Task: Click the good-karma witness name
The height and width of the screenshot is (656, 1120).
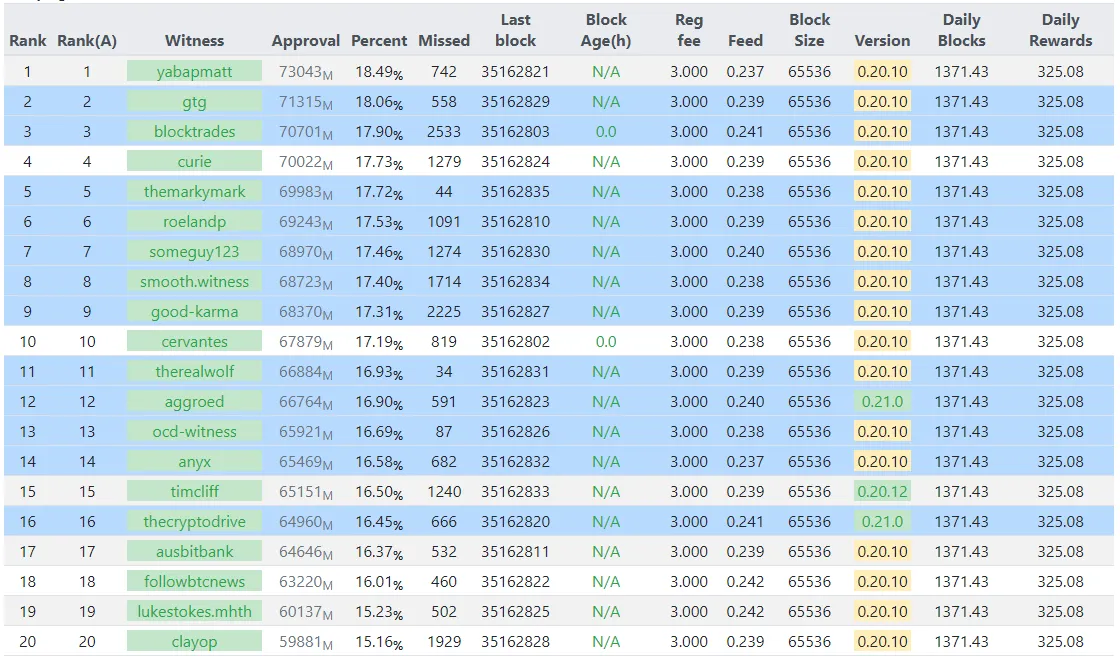Action: pyautogui.click(x=194, y=312)
